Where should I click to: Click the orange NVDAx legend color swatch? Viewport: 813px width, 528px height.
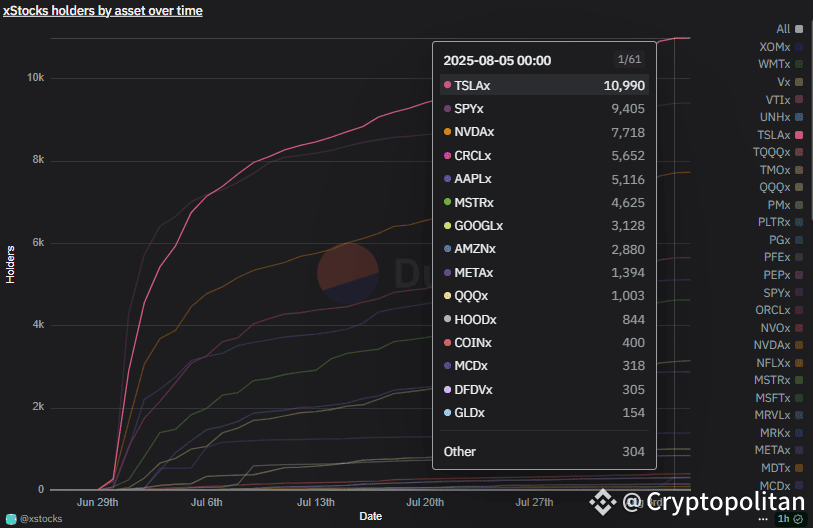click(x=799, y=345)
